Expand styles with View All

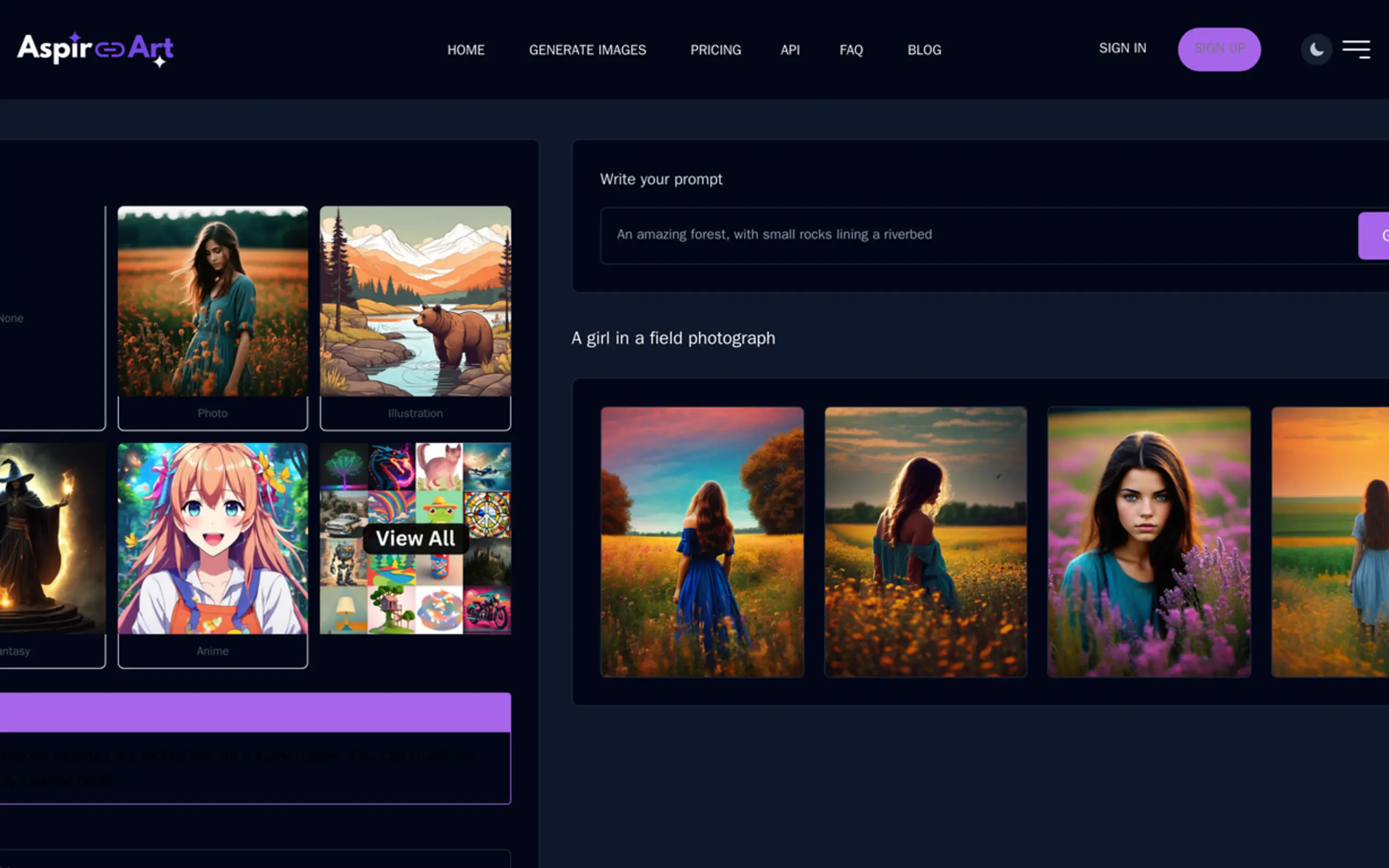(415, 538)
